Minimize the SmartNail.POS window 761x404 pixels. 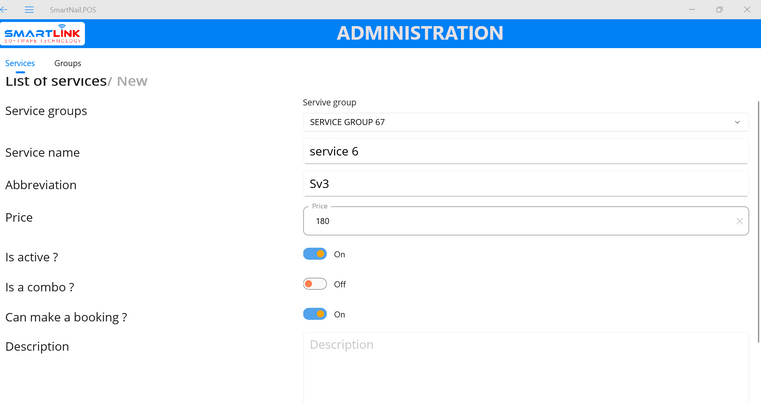pyautogui.click(x=692, y=9)
